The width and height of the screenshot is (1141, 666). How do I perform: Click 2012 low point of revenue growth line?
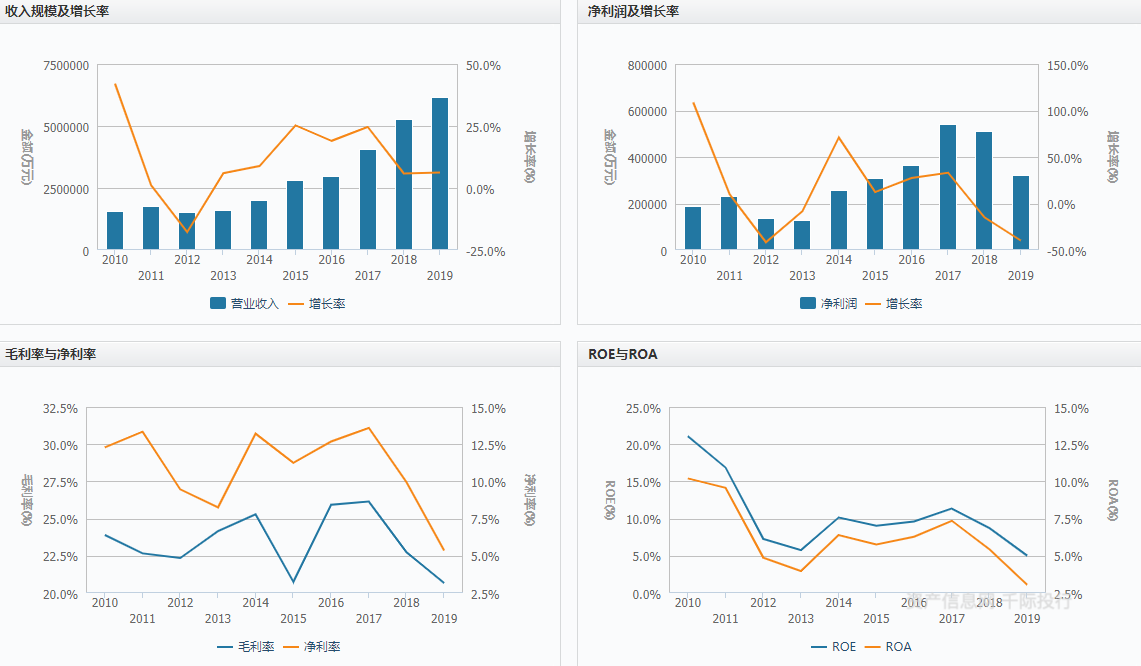click(187, 232)
